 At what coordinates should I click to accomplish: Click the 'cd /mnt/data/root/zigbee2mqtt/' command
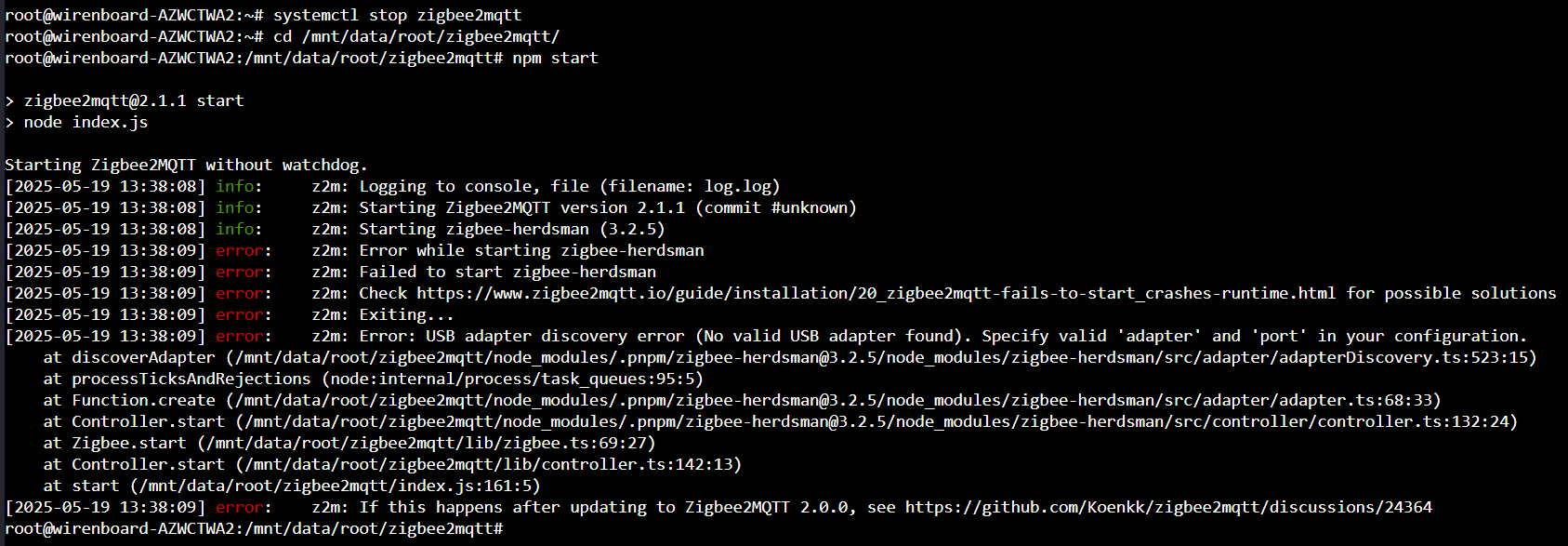[x=416, y=36]
